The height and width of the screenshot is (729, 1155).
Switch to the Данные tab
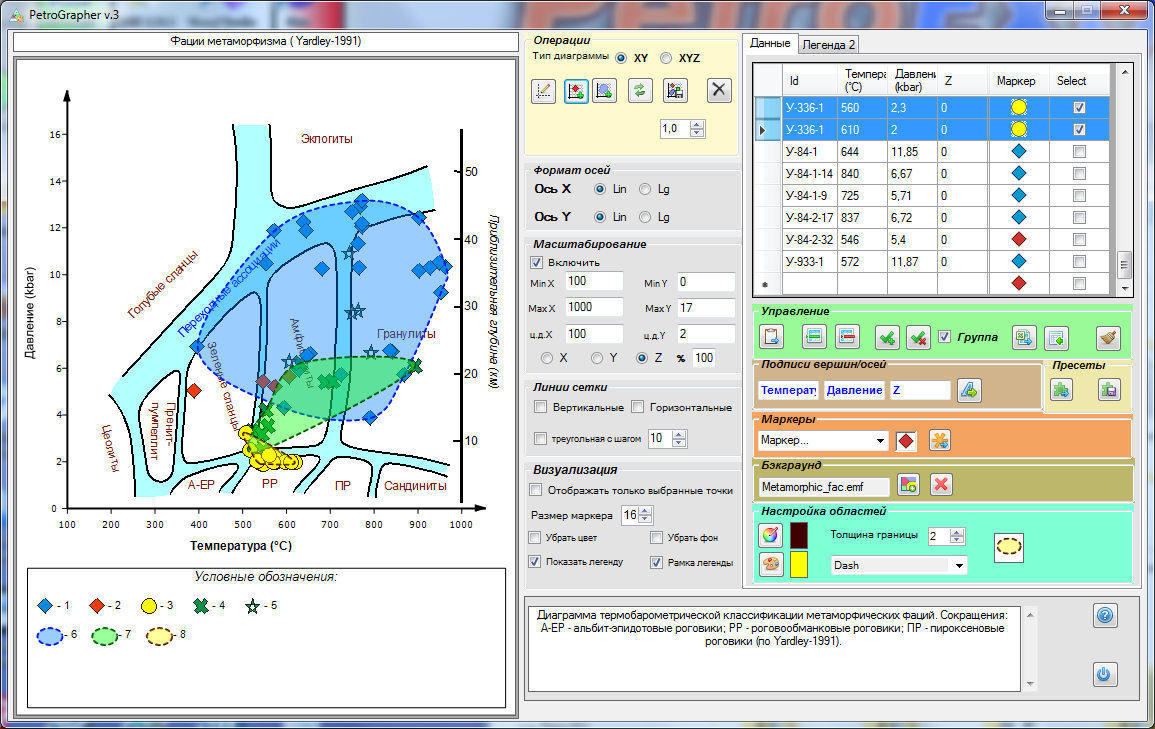(770, 43)
